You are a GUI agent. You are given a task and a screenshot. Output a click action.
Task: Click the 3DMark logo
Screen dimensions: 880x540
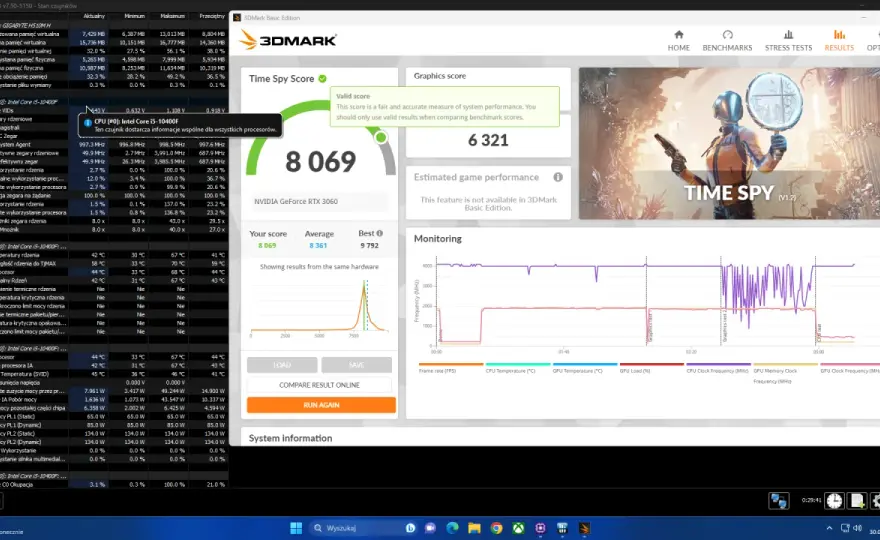tap(288, 40)
